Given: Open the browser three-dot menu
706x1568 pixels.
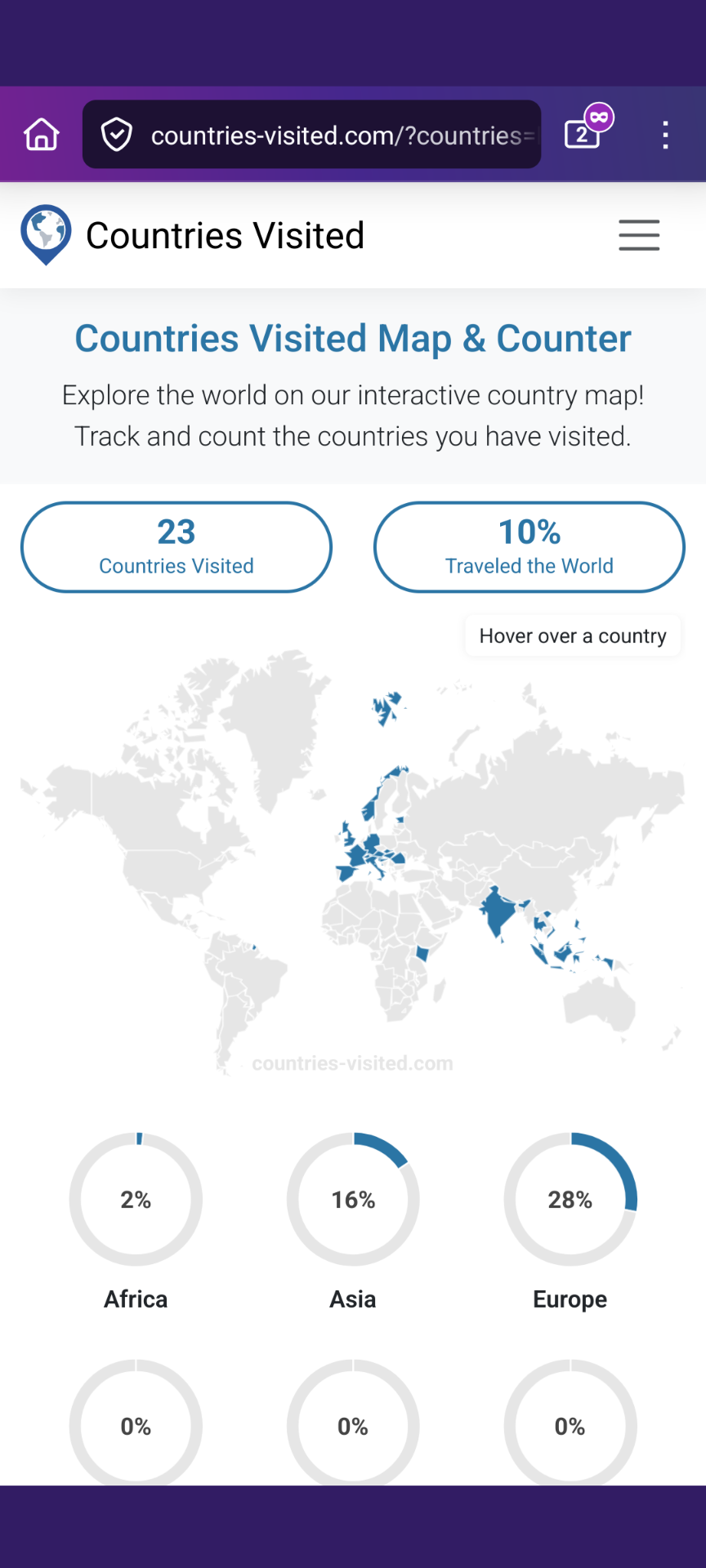Looking at the screenshot, I should click(x=666, y=135).
